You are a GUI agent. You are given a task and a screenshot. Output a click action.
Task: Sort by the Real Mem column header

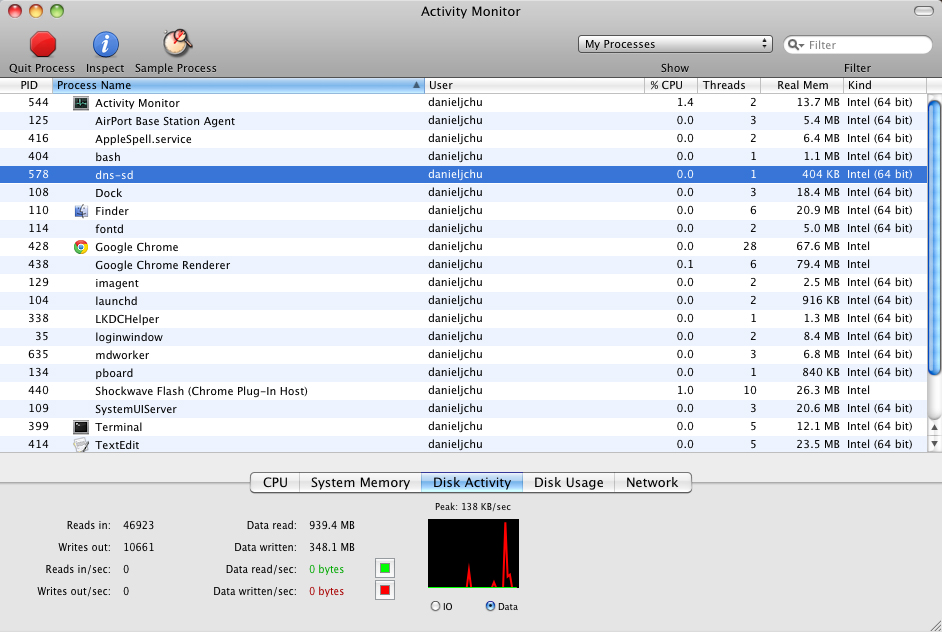[x=802, y=85]
